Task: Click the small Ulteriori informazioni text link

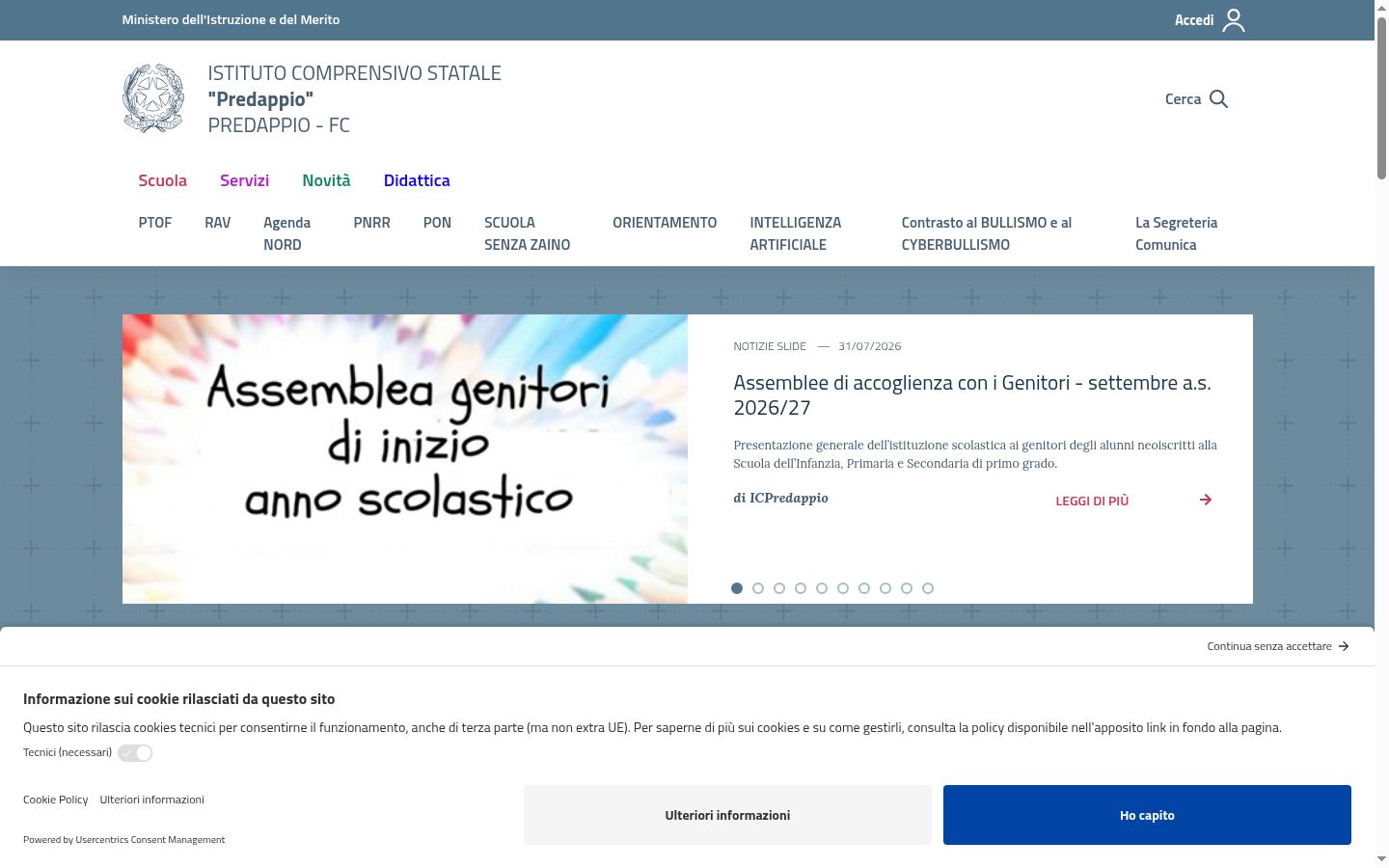Action: pos(152,800)
